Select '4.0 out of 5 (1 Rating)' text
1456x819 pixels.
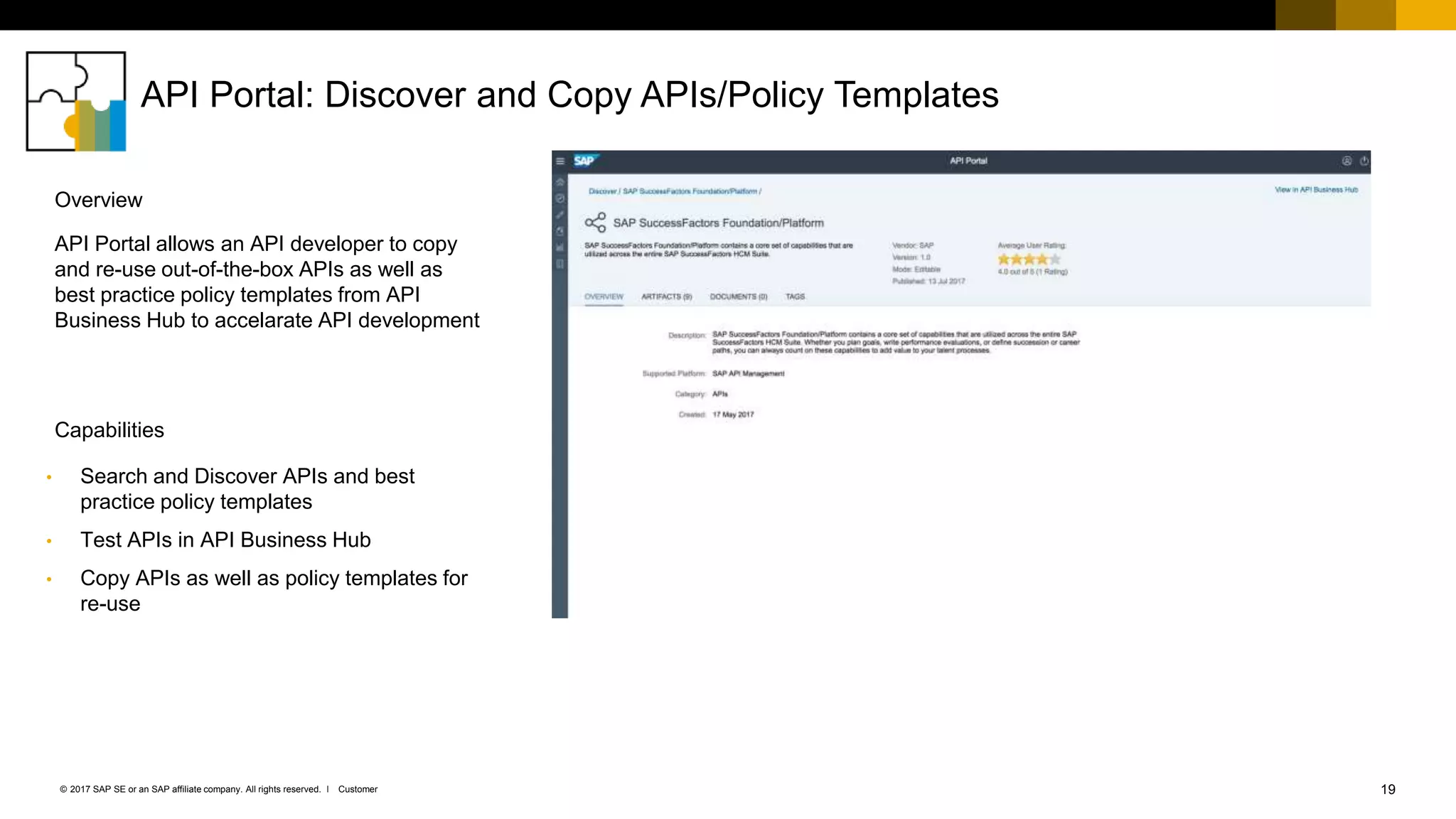tap(1032, 272)
